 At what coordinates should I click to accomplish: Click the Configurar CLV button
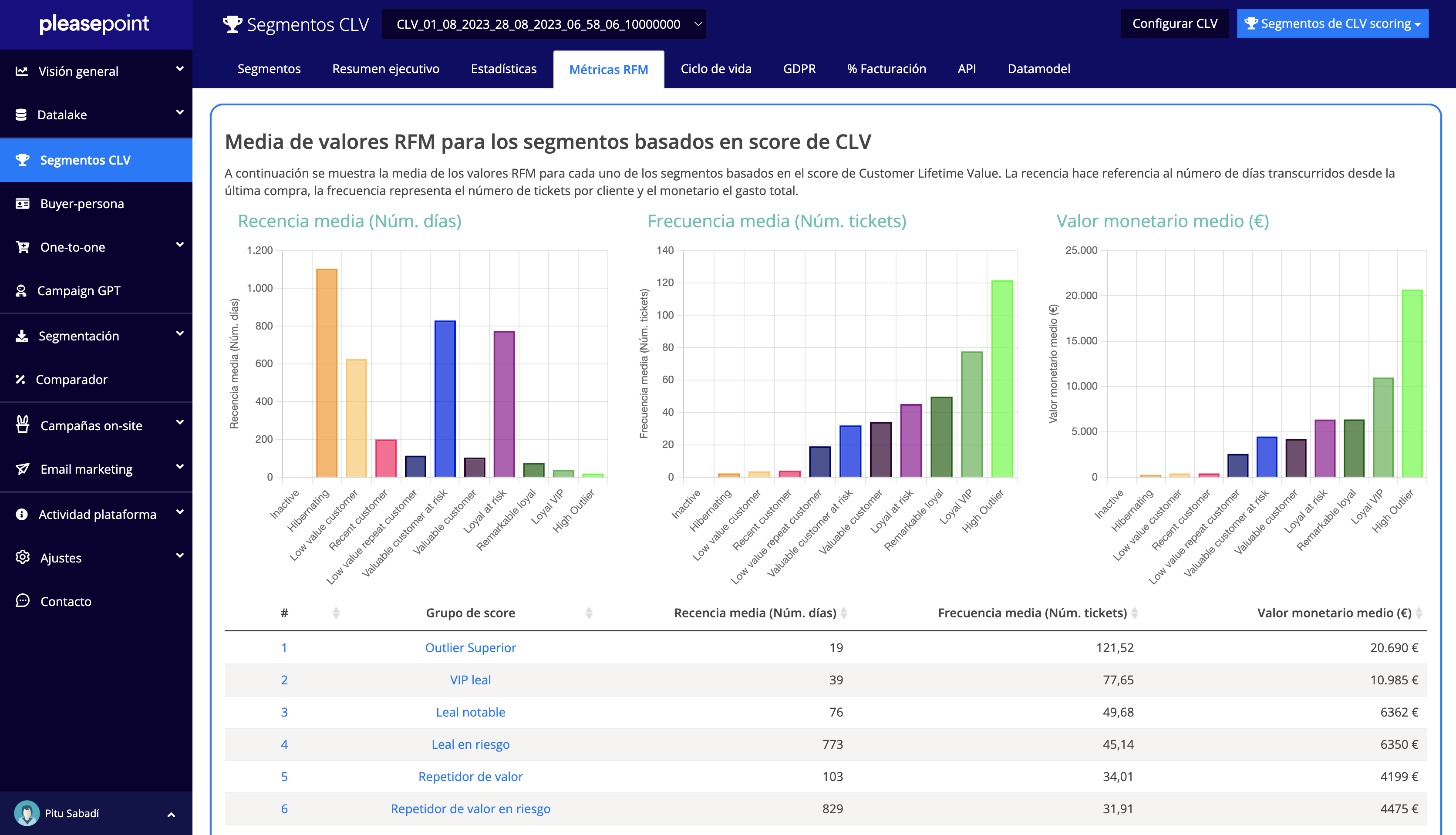(1174, 24)
